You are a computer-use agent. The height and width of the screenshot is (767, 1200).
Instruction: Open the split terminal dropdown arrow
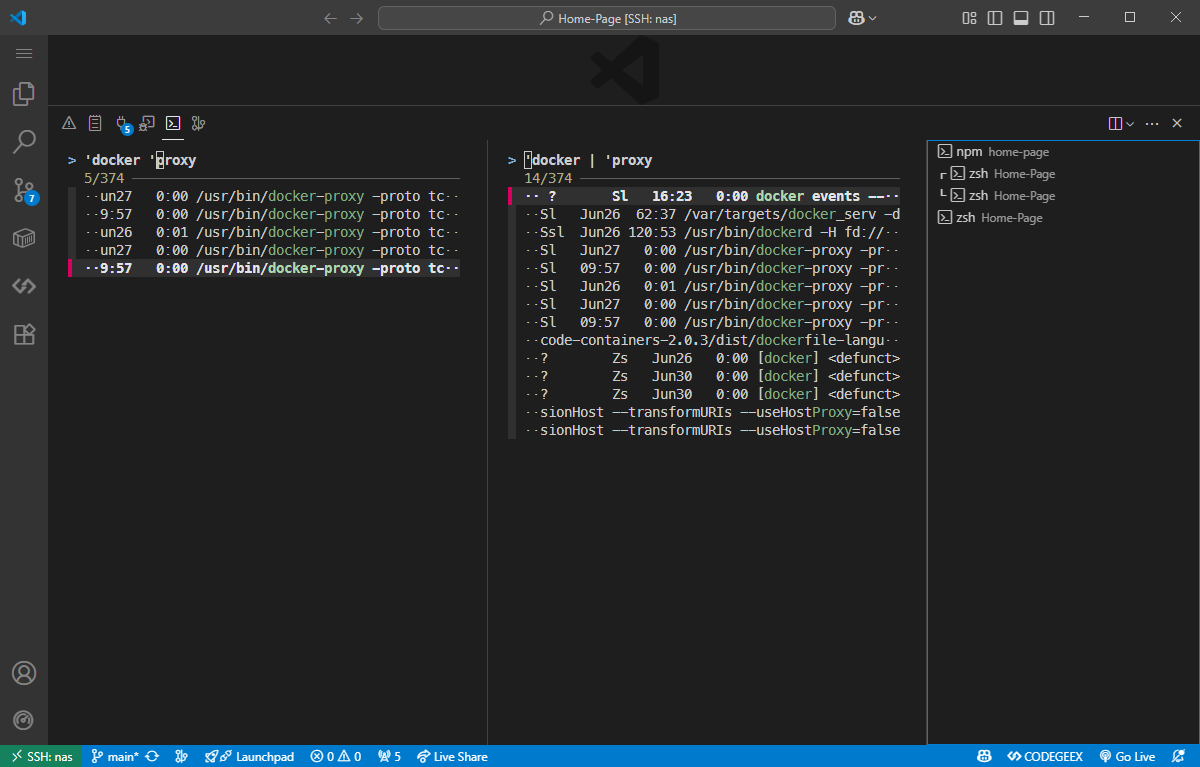pos(1130,123)
